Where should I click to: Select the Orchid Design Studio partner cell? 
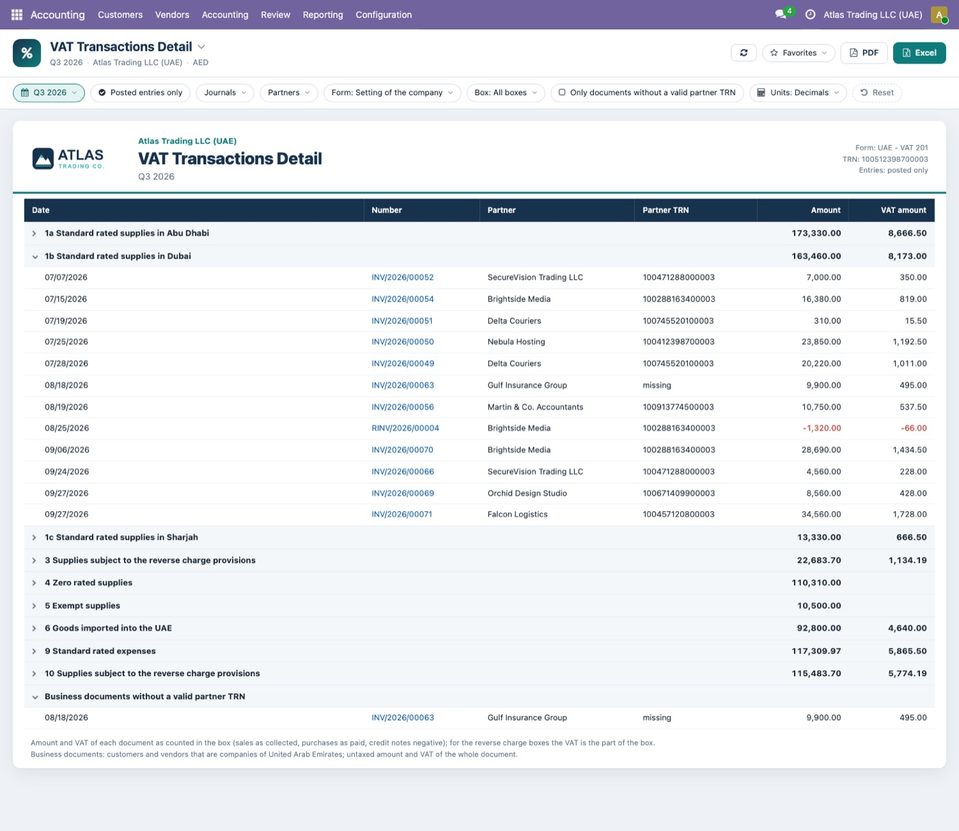tap(527, 493)
